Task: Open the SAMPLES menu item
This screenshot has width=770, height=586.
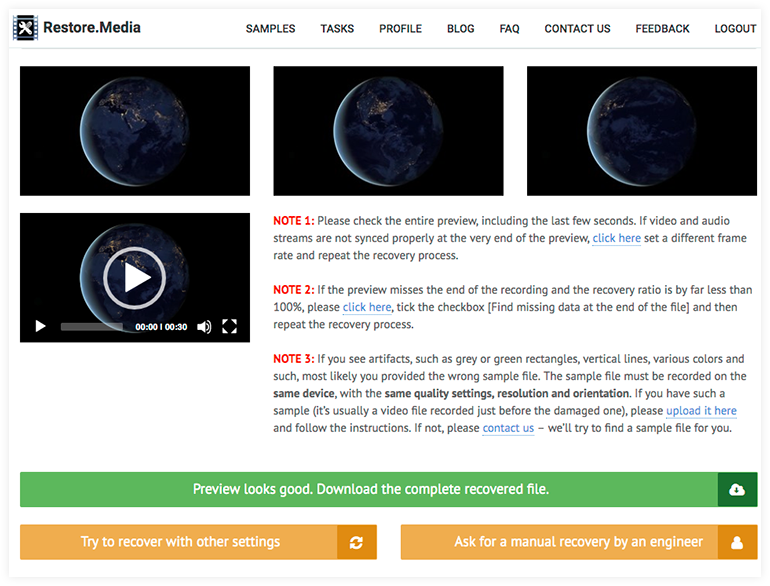Action: coord(271,29)
